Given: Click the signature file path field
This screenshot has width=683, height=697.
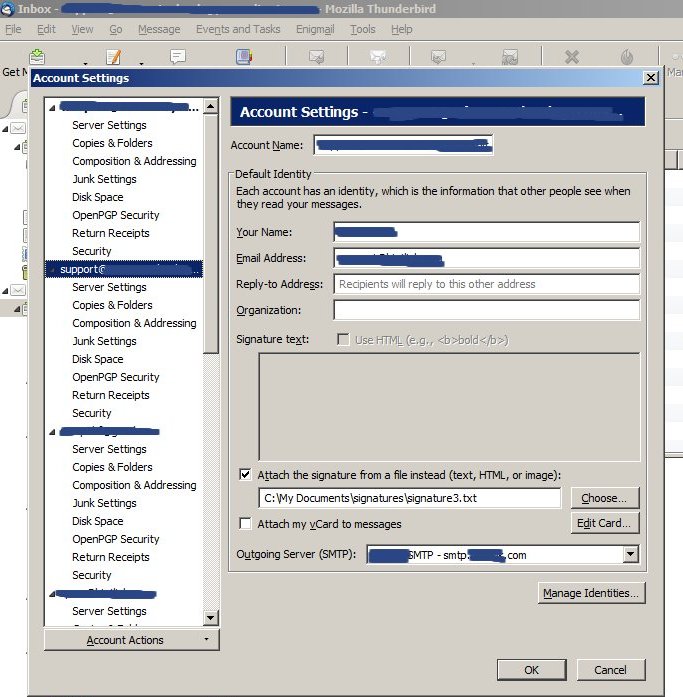Looking at the screenshot, I should (x=409, y=498).
